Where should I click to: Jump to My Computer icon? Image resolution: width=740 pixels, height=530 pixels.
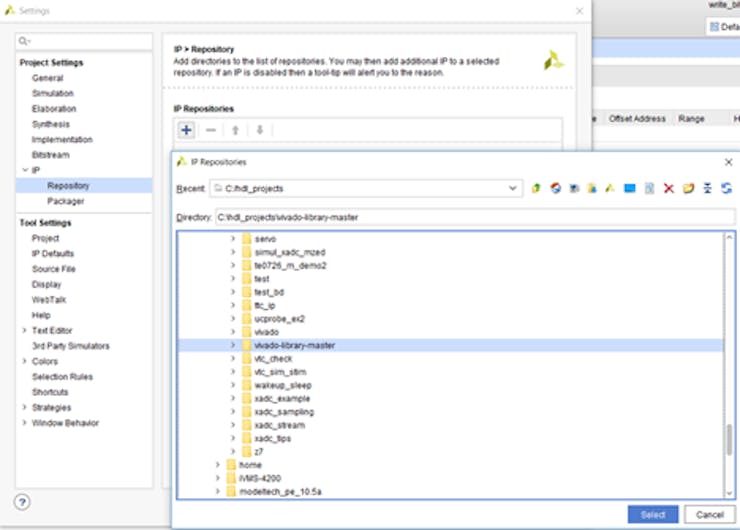pyautogui.click(x=574, y=188)
